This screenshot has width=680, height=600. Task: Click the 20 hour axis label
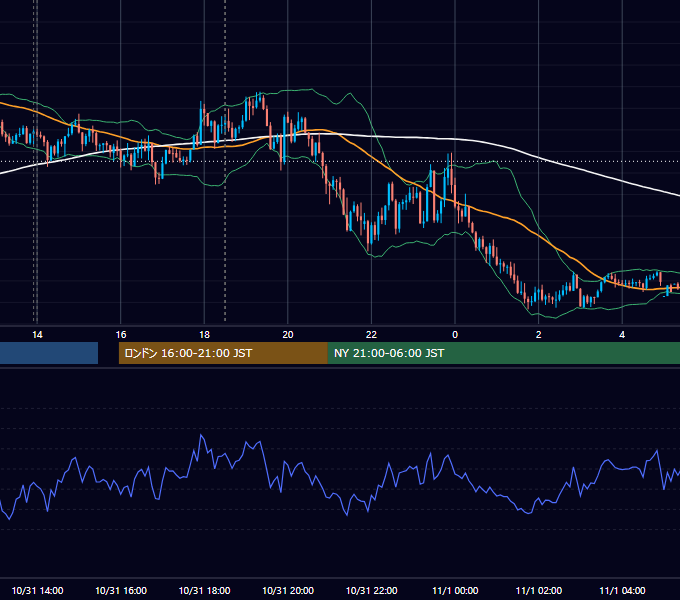pyautogui.click(x=288, y=335)
